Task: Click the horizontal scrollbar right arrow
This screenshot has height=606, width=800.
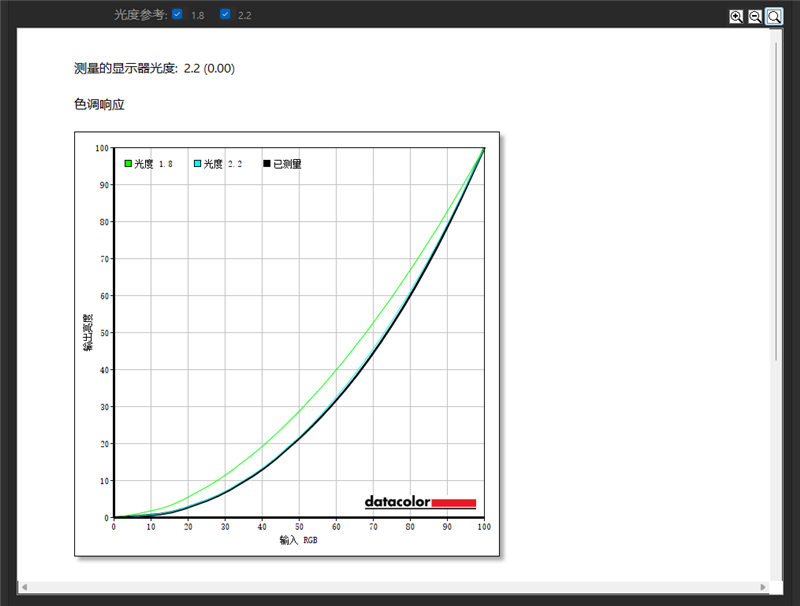Action: (764, 587)
